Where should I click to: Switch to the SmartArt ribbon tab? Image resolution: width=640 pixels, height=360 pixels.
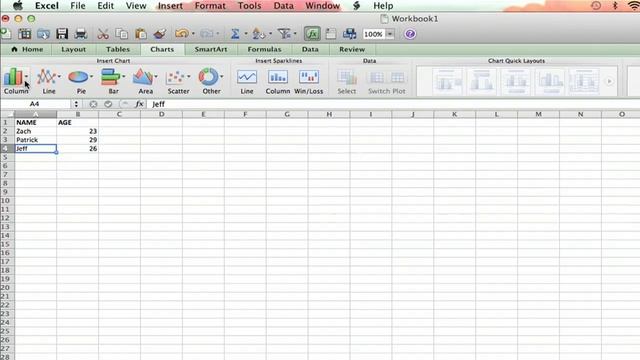(211, 49)
